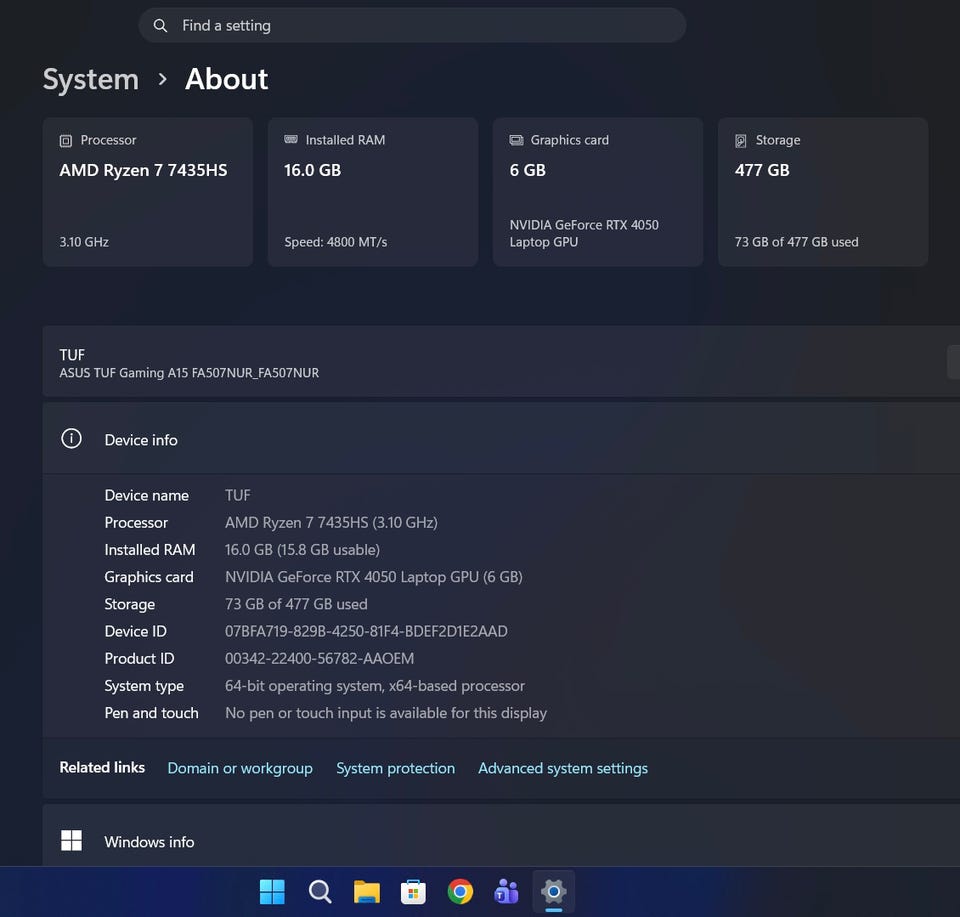
Task: Click the 477 GB storage value
Action: pos(762,170)
